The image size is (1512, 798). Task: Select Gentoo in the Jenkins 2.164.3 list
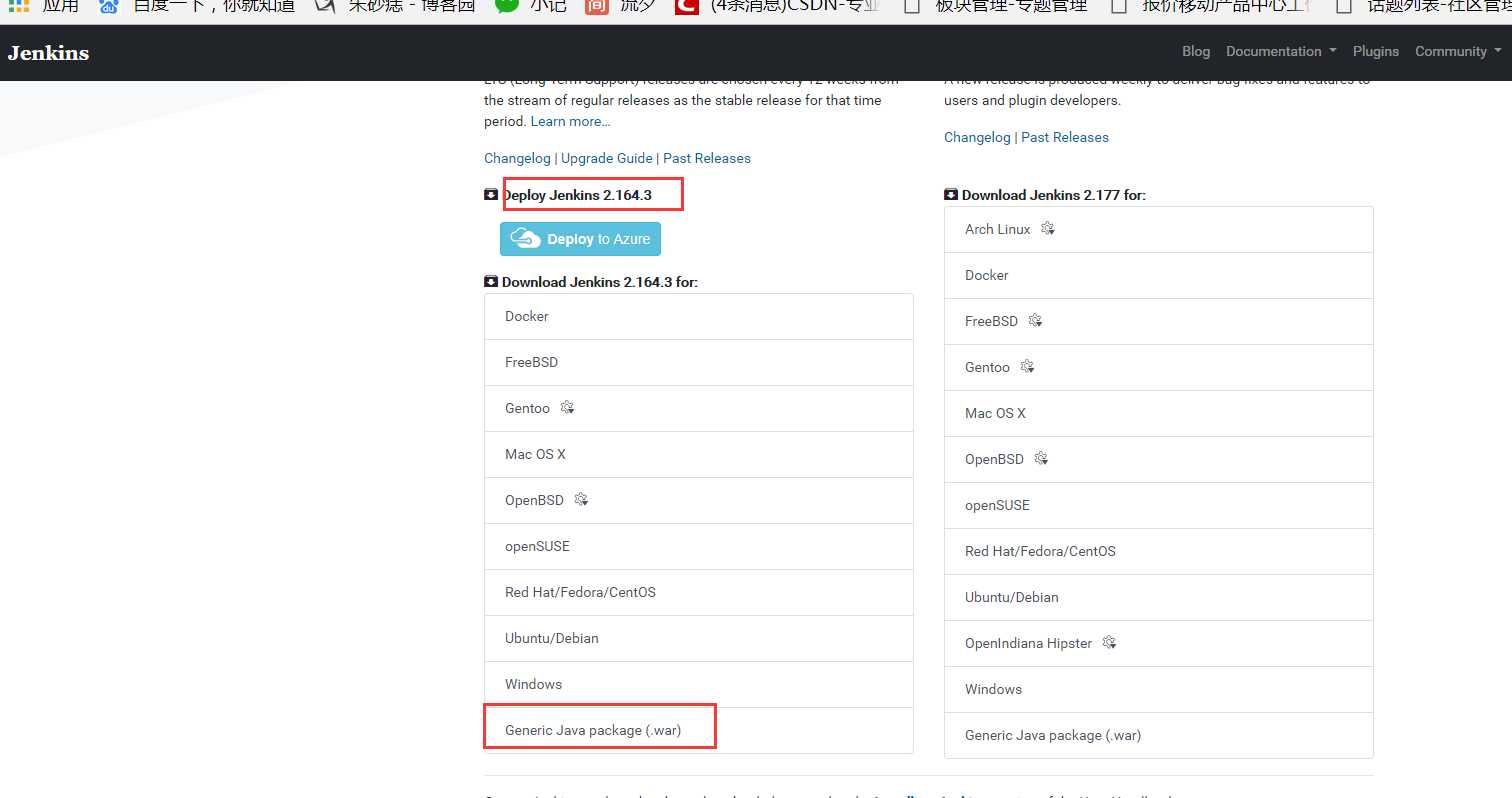pos(699,408)
